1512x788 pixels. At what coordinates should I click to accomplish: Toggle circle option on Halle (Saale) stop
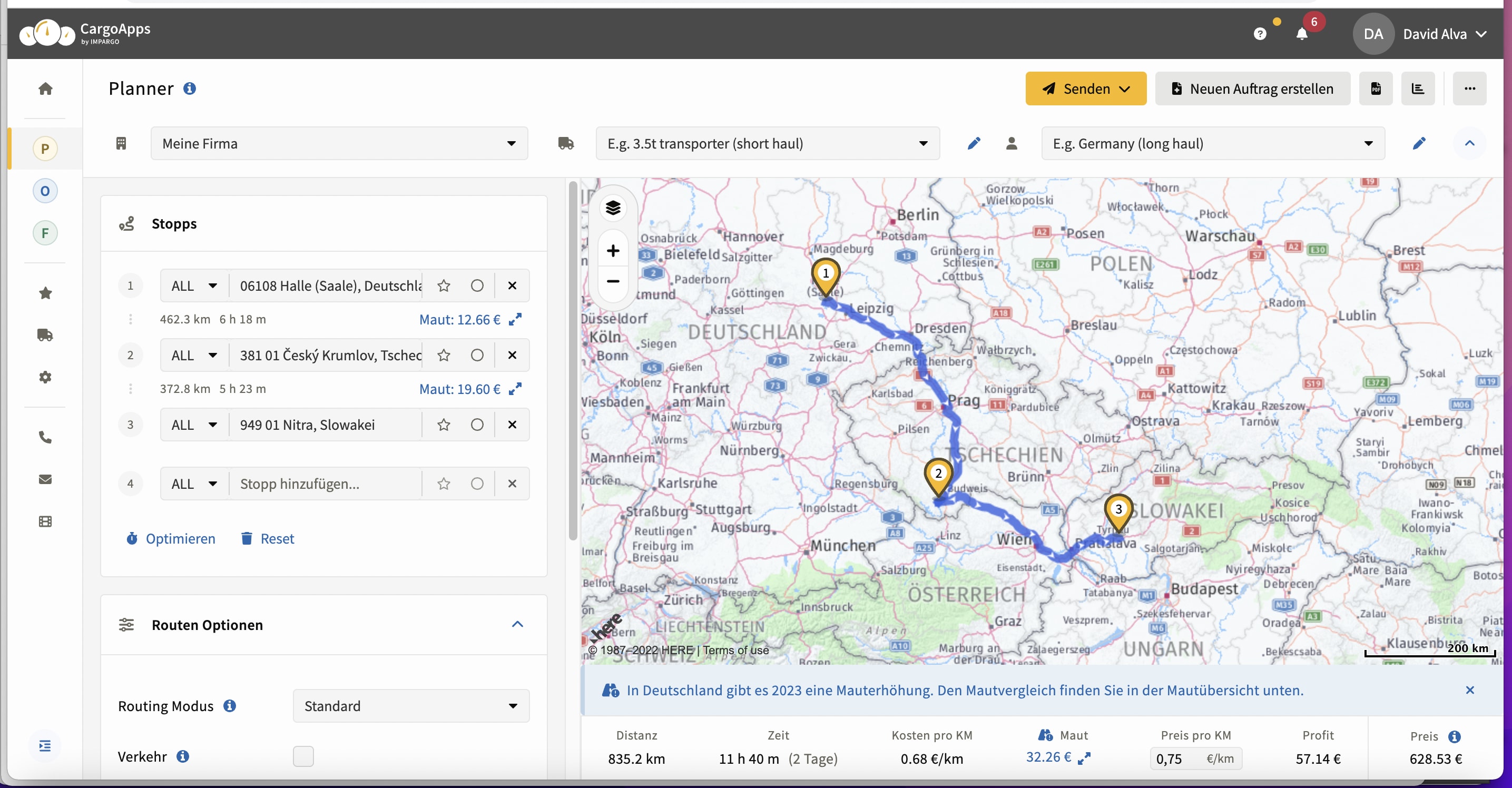click(477, 285)
